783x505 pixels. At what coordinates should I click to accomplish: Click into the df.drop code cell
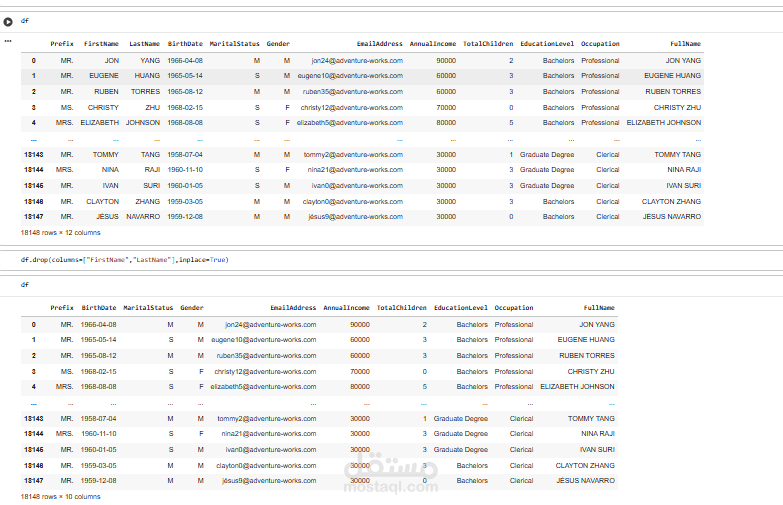click(392, 260)
